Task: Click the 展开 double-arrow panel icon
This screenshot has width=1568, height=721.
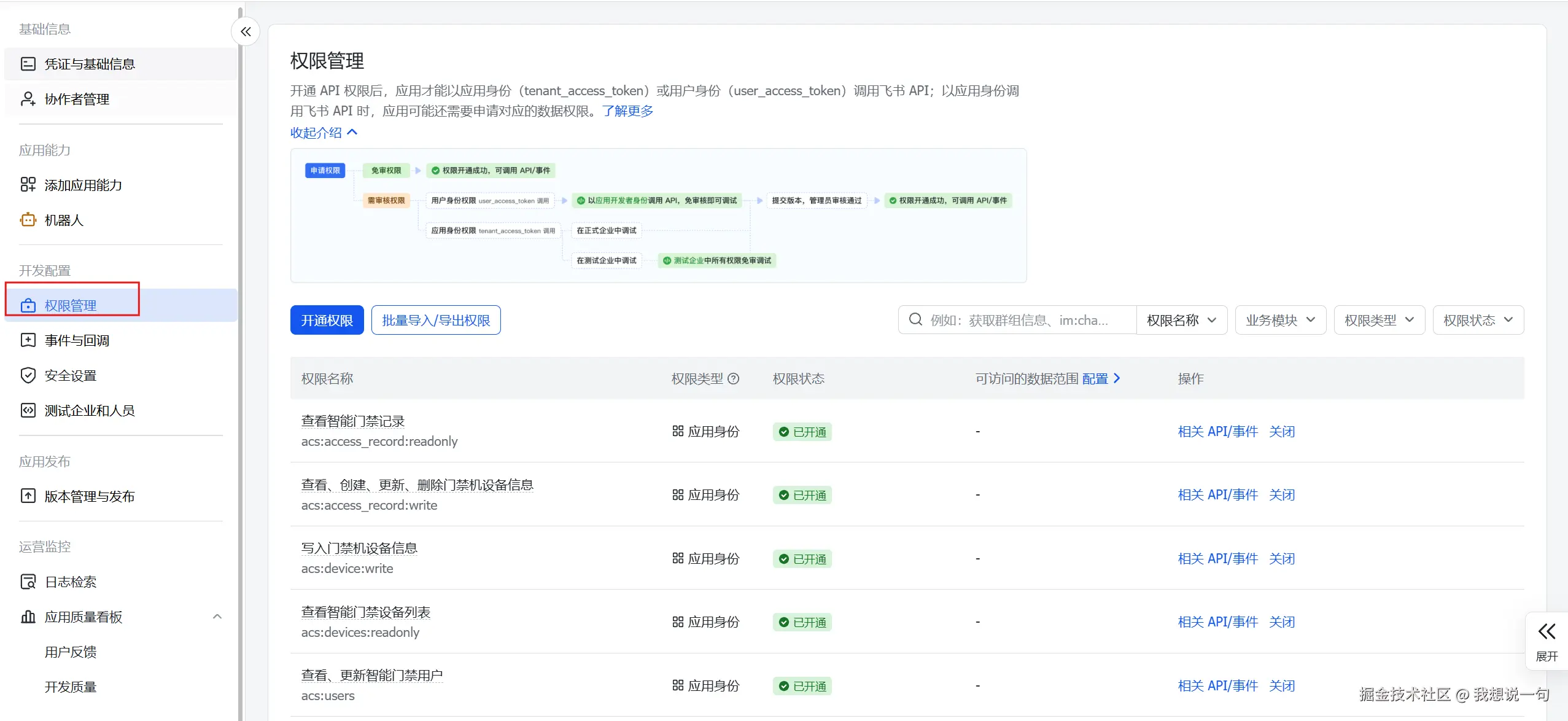Action: coord(1547,632)
